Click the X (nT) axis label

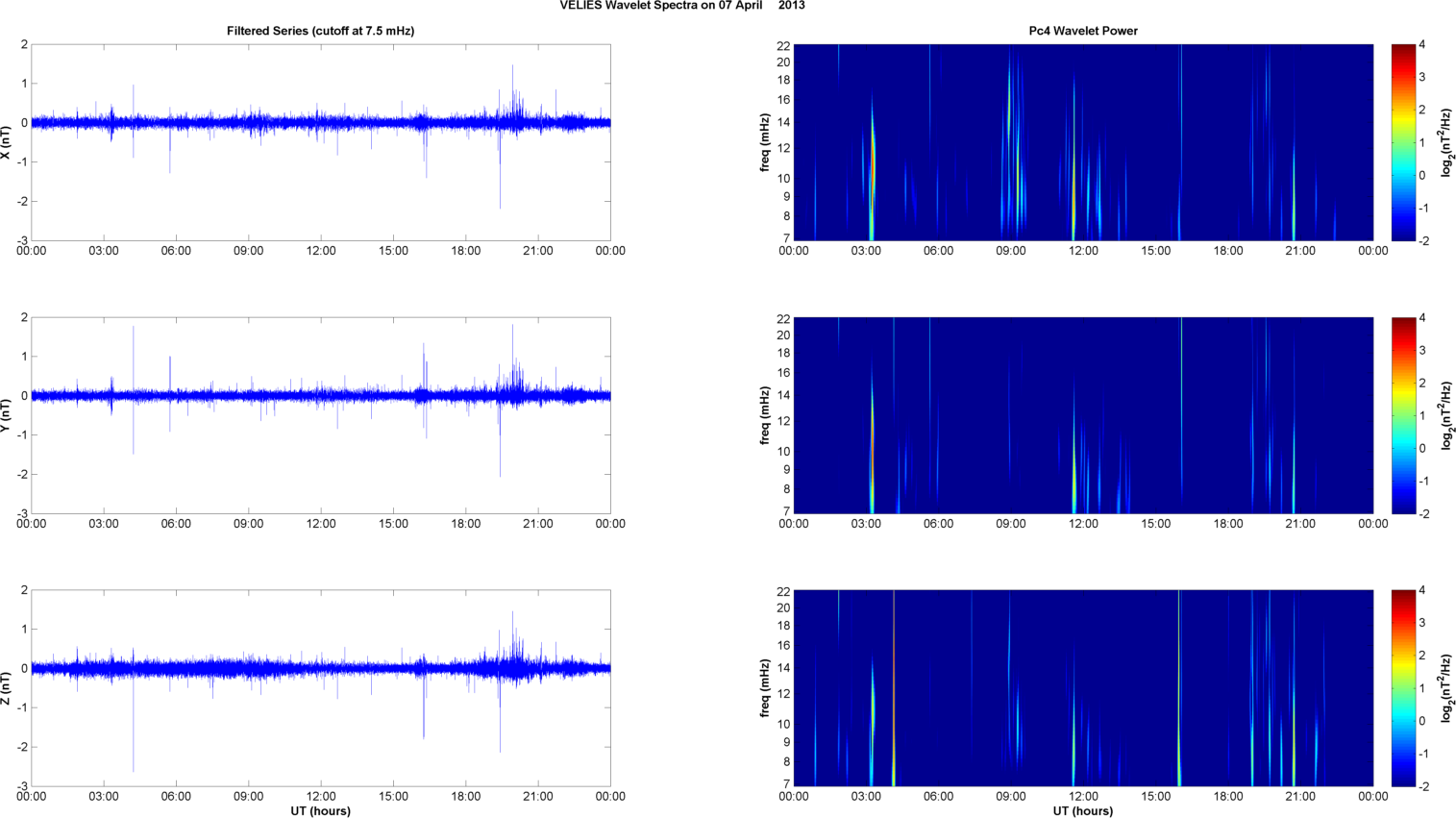7,142
